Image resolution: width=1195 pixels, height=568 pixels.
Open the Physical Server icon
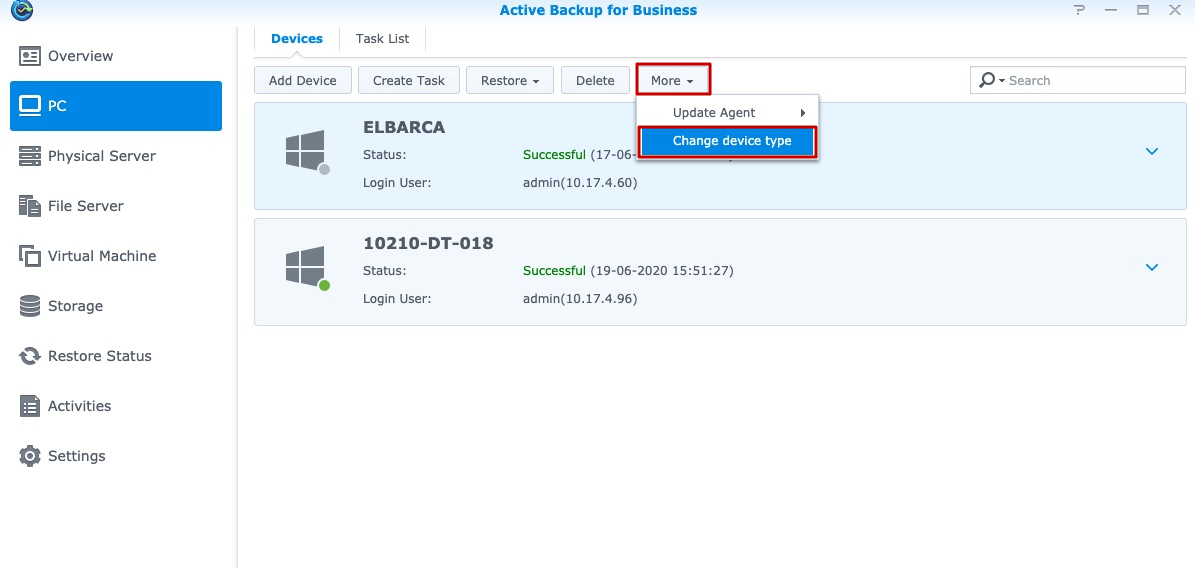30,156
